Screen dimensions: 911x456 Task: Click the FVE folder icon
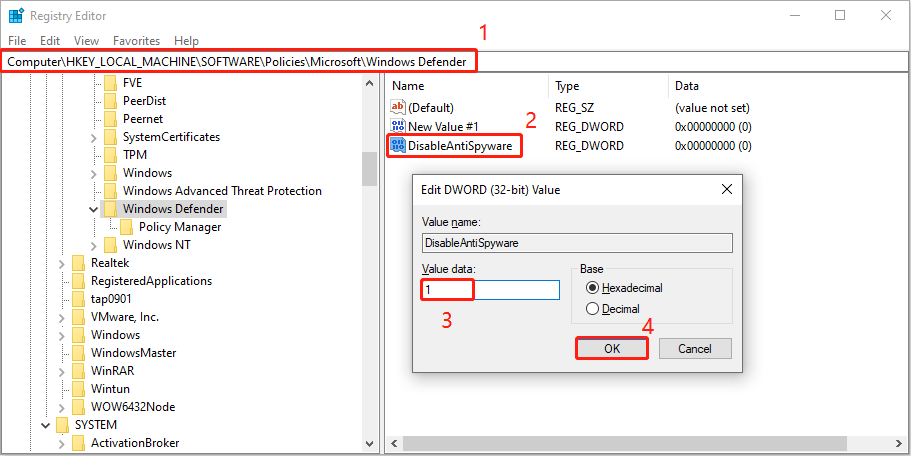coord(110,82)
